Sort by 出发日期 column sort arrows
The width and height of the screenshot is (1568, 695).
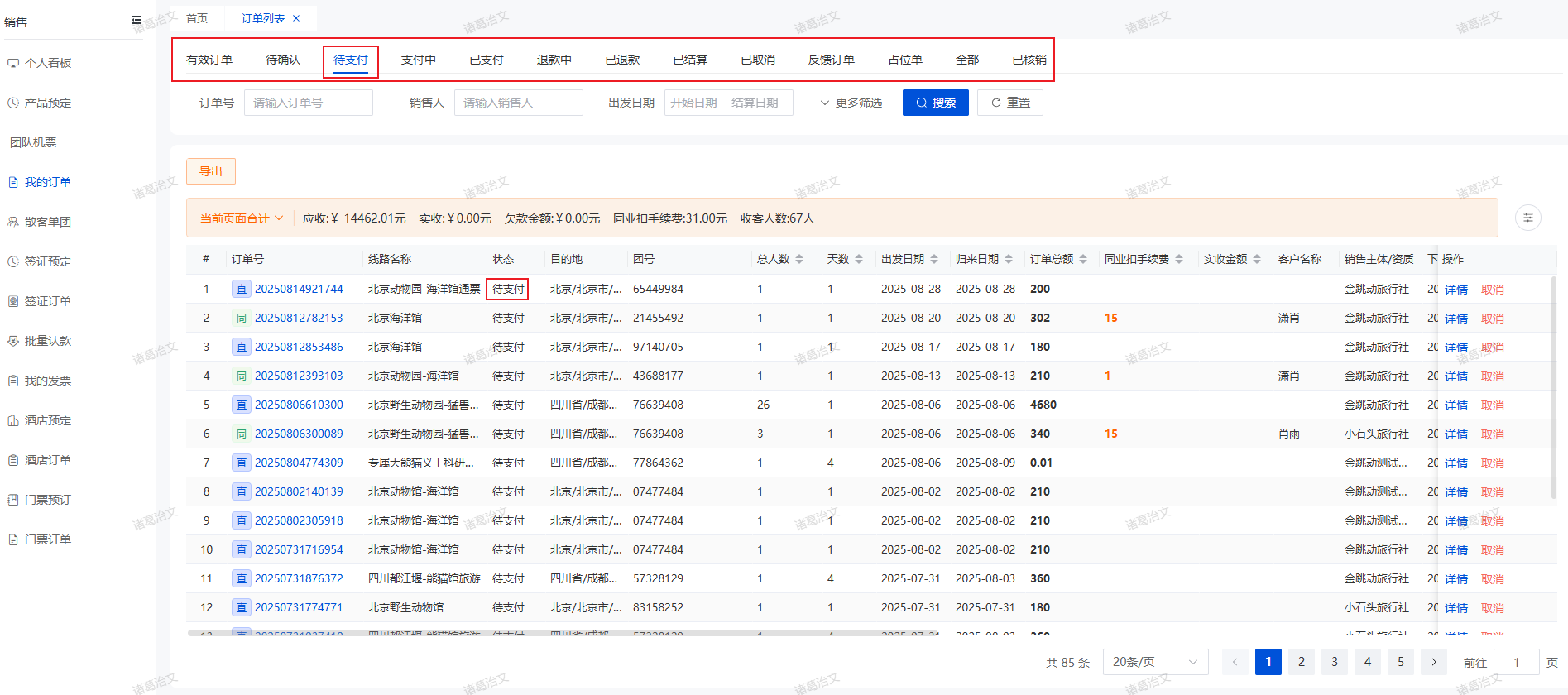(x=934, y=259)
